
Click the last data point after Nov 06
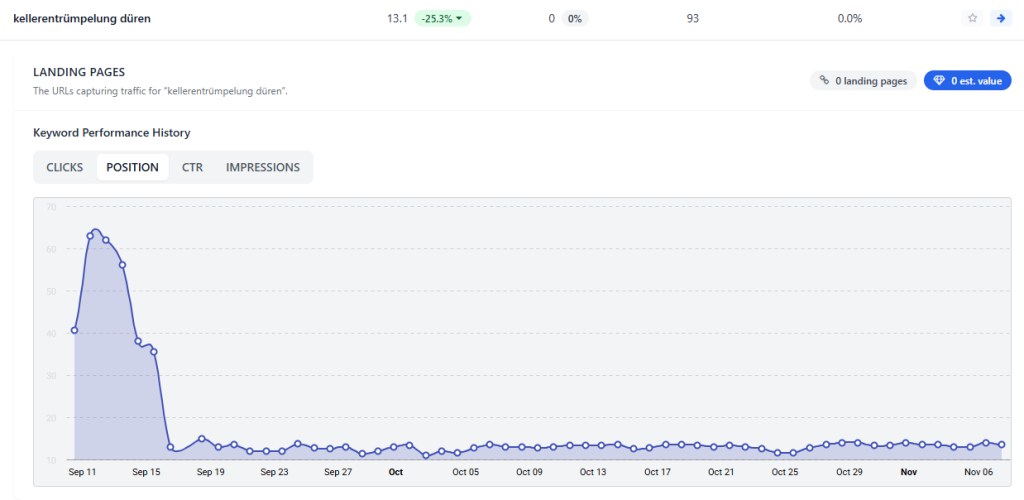pyautogui.click(x=1001, y=445)
